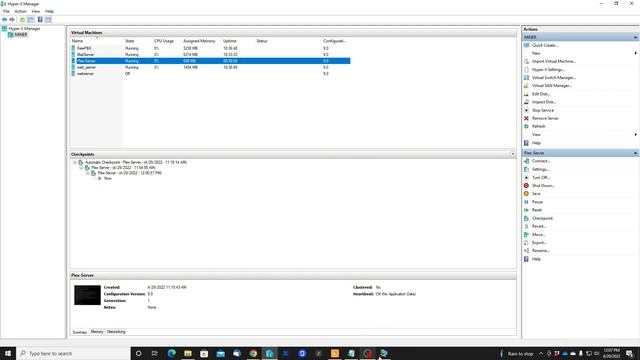Screen dimensions: 640x360
Task: Select the webserver VM that is Off
Action: [85, 74]
